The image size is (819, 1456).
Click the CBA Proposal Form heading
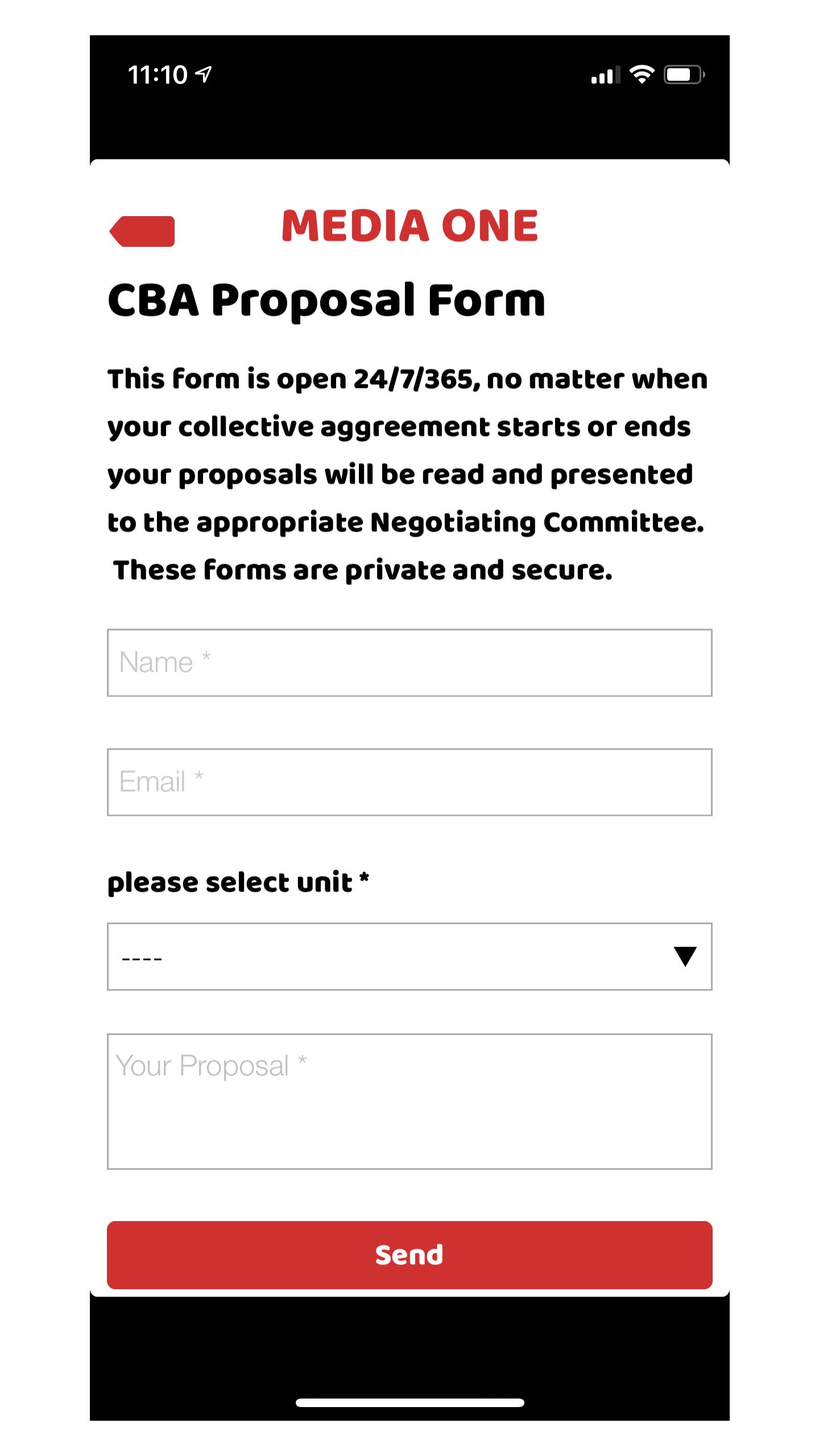pos(326,300)
